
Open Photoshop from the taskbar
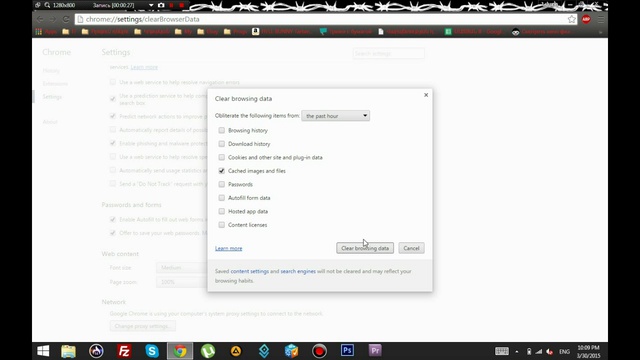[347, 350]
